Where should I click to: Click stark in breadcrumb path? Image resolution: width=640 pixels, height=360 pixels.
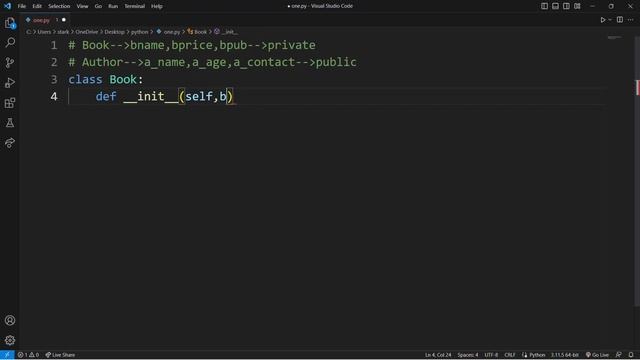click(x=63, y=31)
